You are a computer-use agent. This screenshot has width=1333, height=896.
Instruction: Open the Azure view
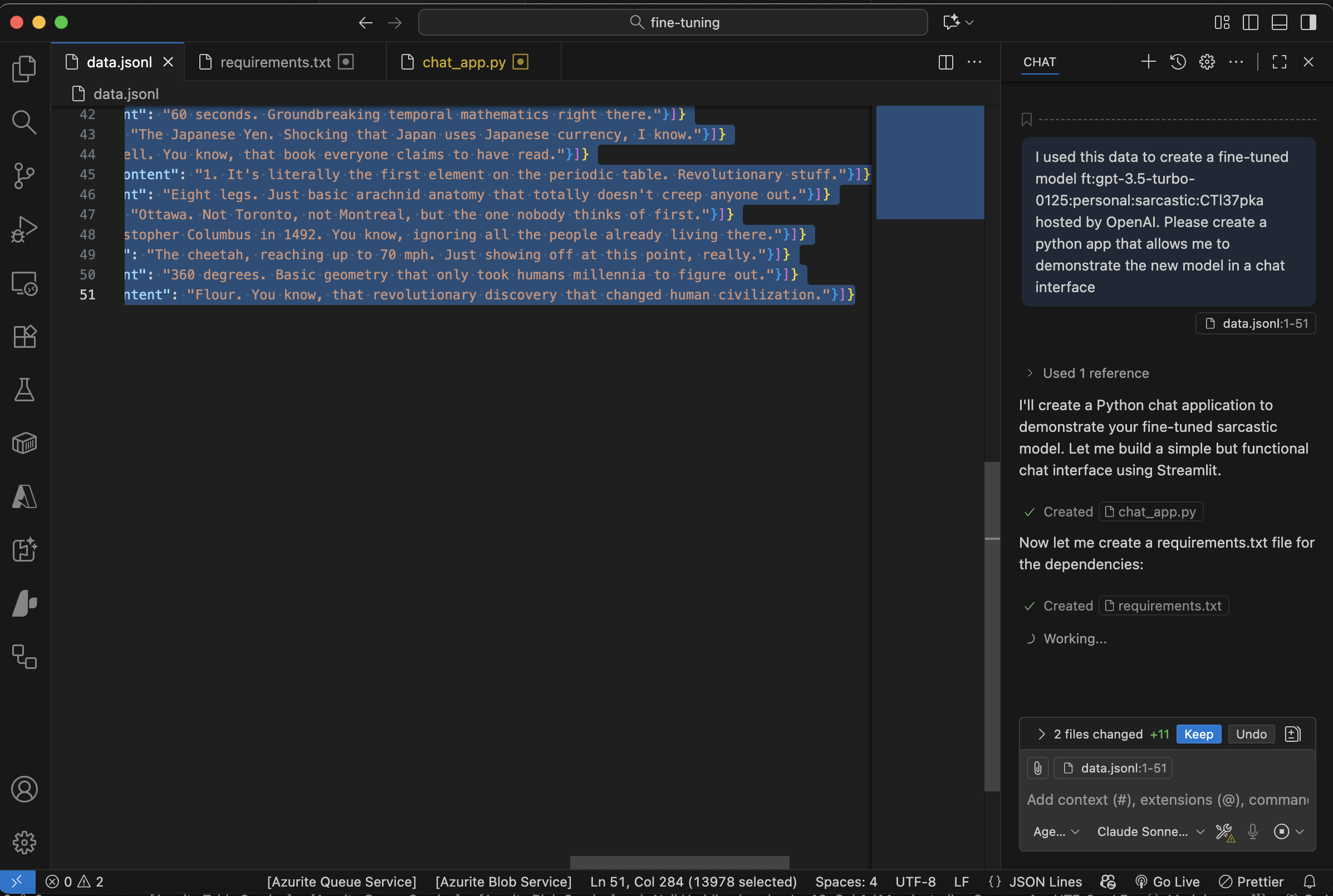coord(24,496)
